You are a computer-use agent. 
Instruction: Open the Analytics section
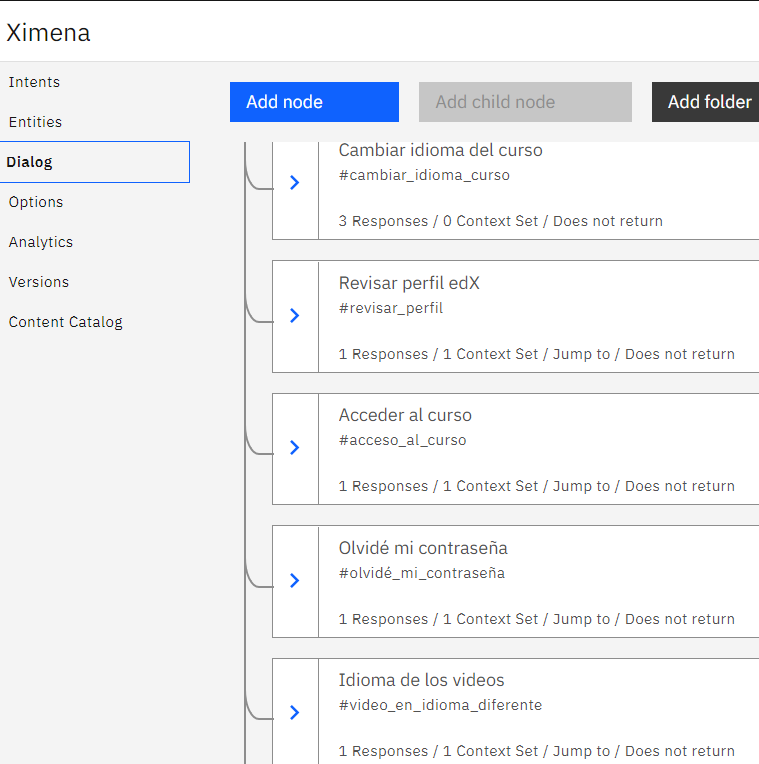click(41, 242)
